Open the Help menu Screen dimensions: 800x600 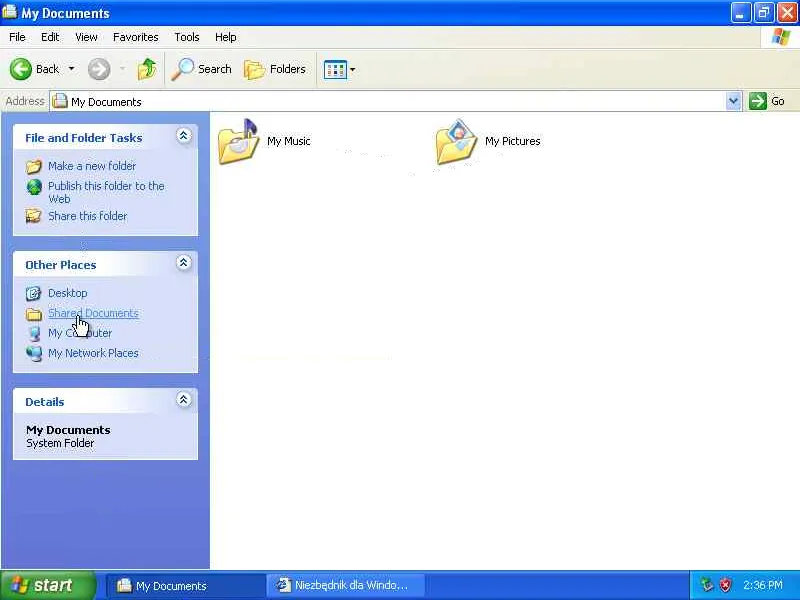tap(226, 37)
